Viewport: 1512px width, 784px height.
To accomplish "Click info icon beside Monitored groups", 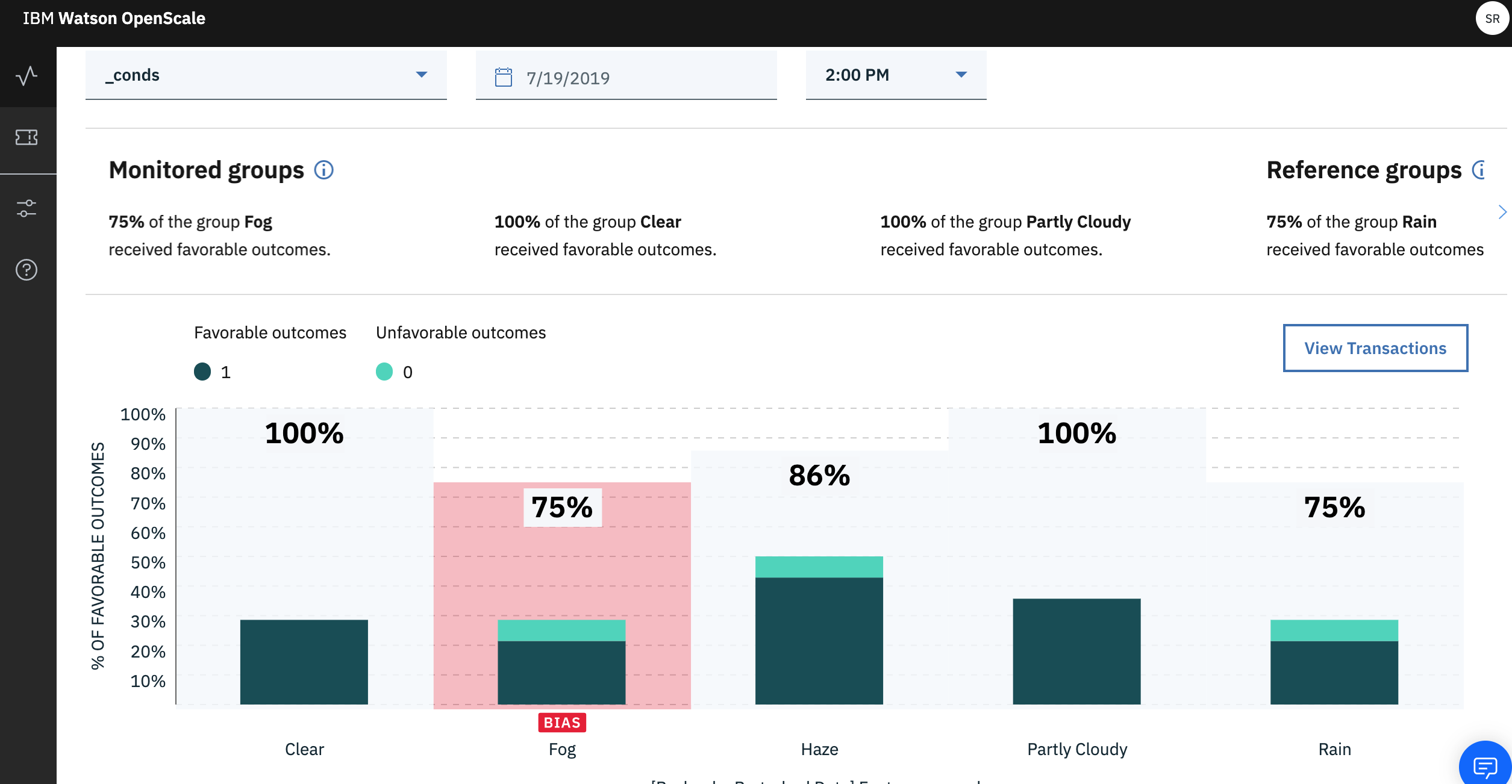I will 323,170.
